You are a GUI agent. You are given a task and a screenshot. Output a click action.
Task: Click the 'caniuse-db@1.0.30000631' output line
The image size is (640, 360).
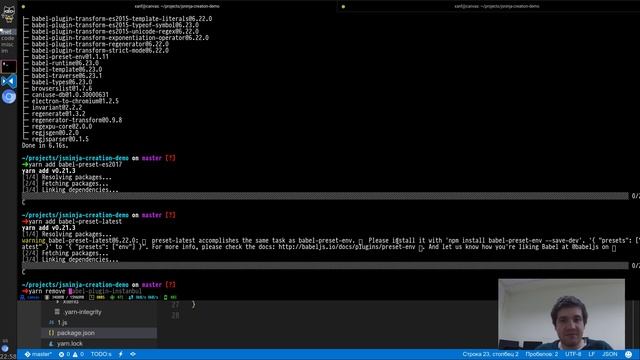click(70, 95)
